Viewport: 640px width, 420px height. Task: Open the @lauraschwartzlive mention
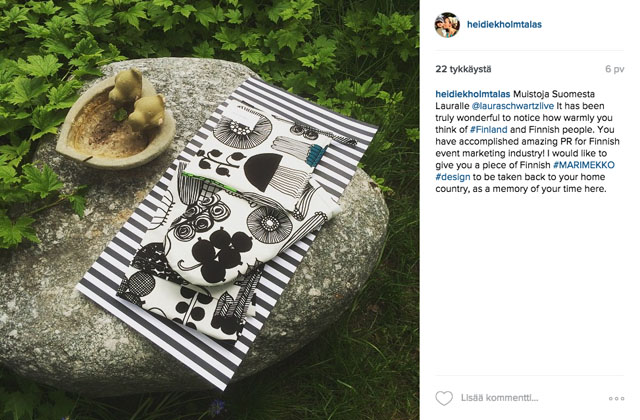pyautogui.click(x=513, y=106)
